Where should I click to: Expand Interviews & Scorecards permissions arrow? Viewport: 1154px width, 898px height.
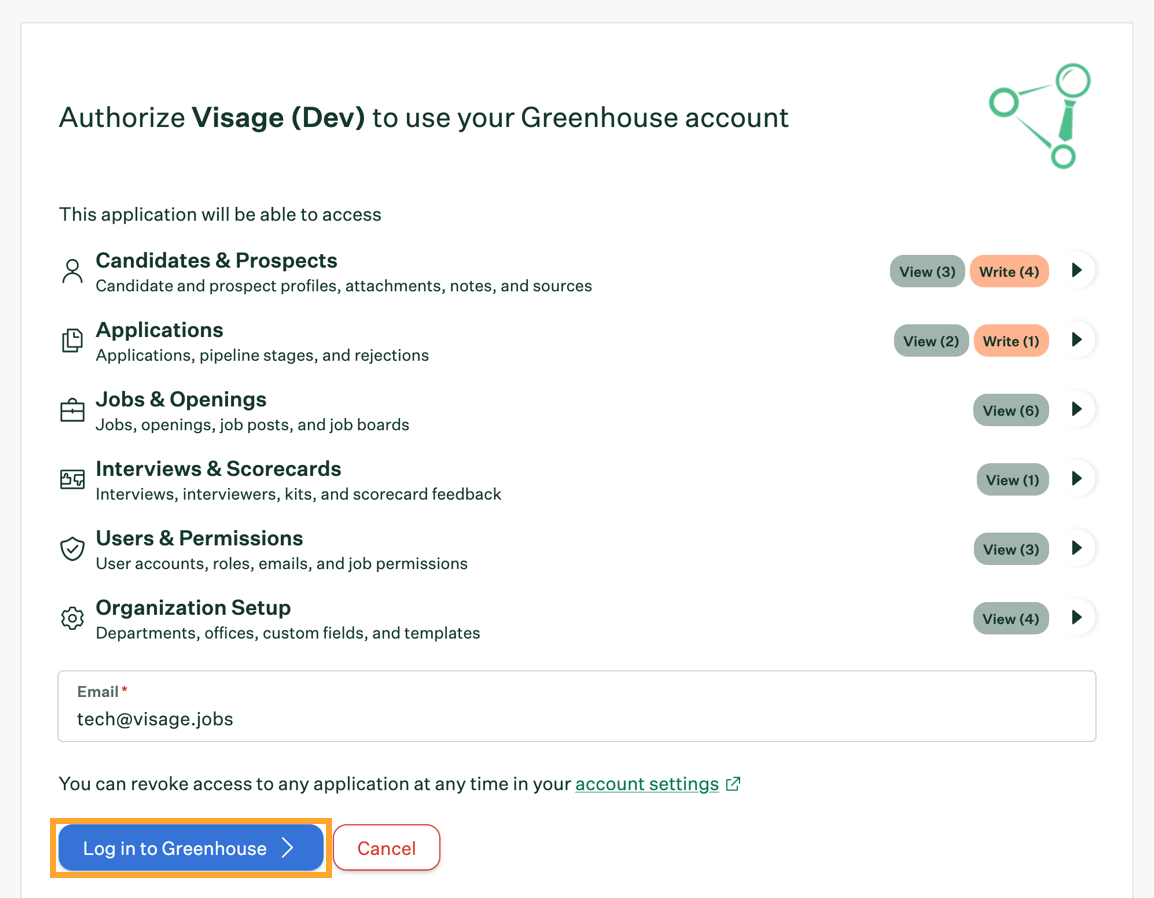pos(1077,478)
